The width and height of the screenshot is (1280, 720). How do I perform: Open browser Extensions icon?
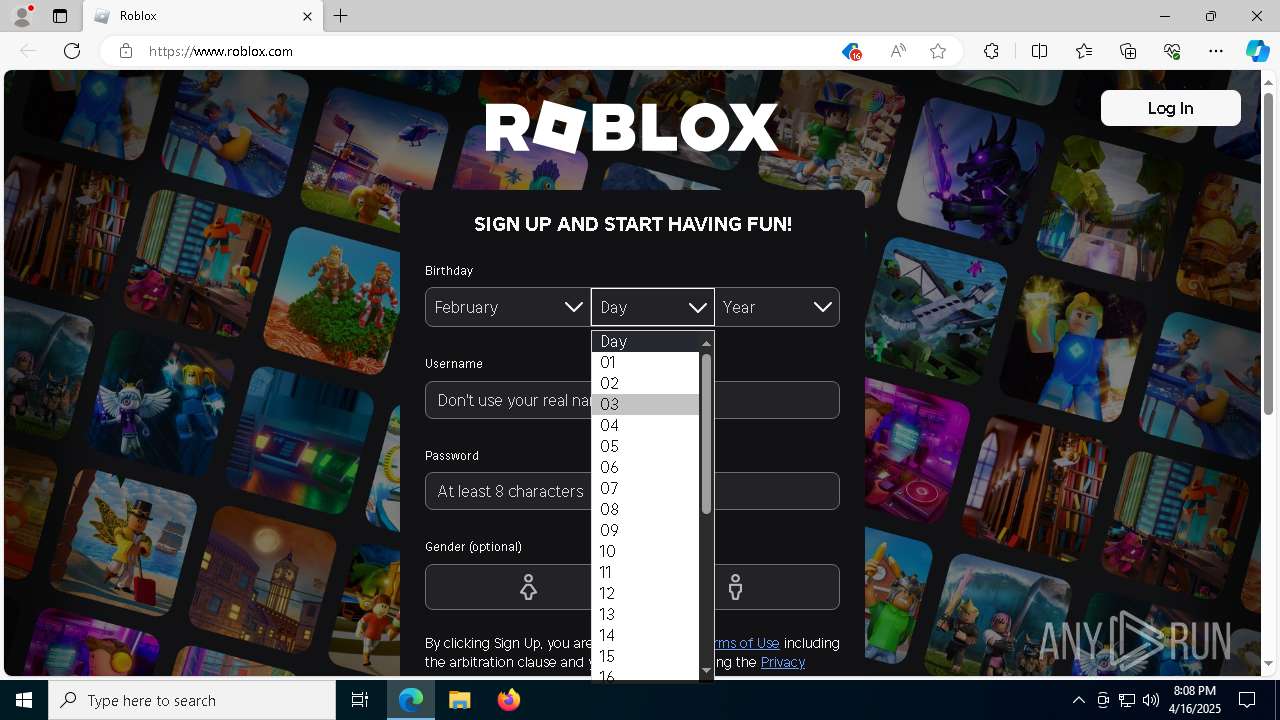pos(991,51)
